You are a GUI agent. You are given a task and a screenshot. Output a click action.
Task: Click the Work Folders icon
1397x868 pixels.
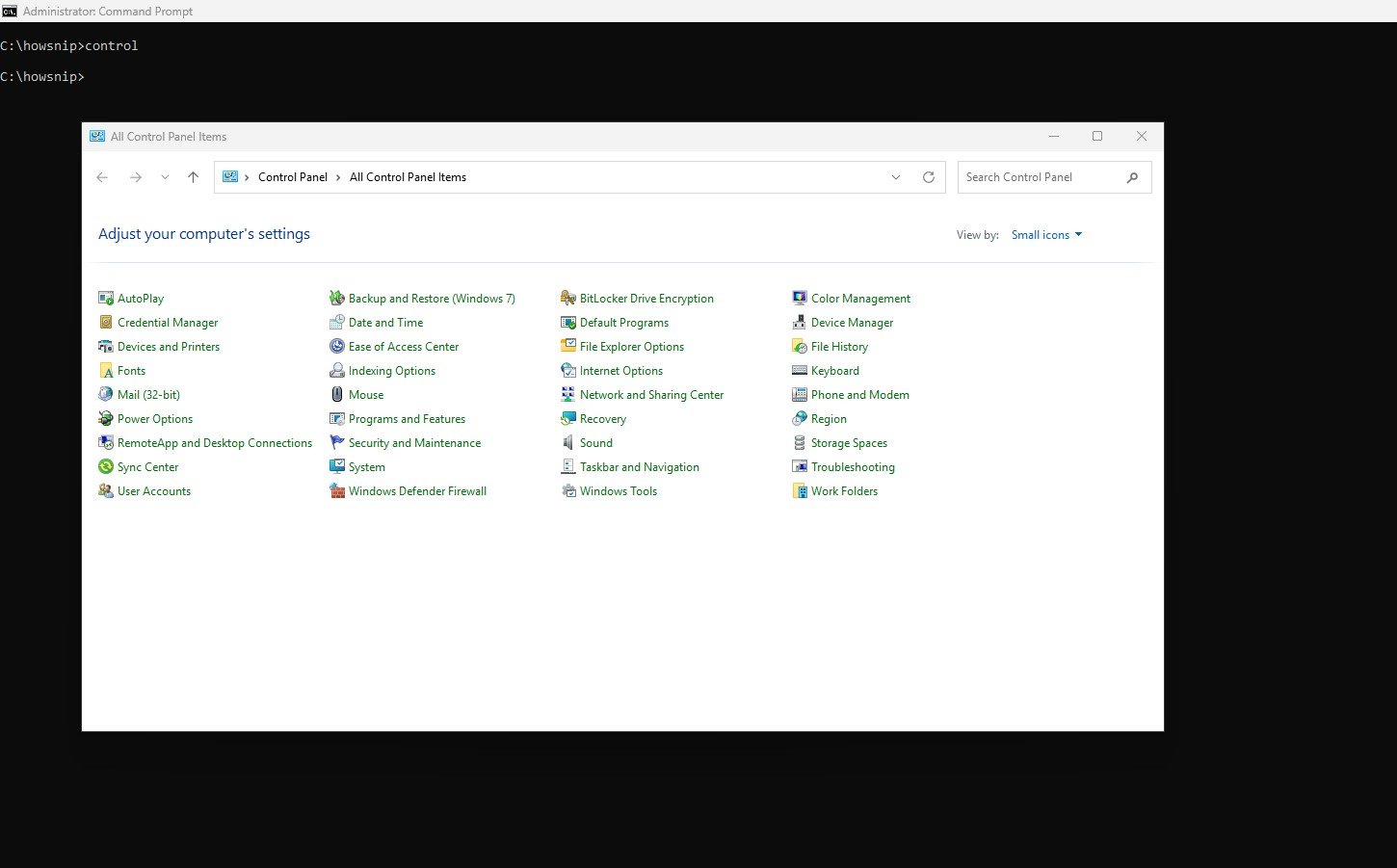point(800,491)
